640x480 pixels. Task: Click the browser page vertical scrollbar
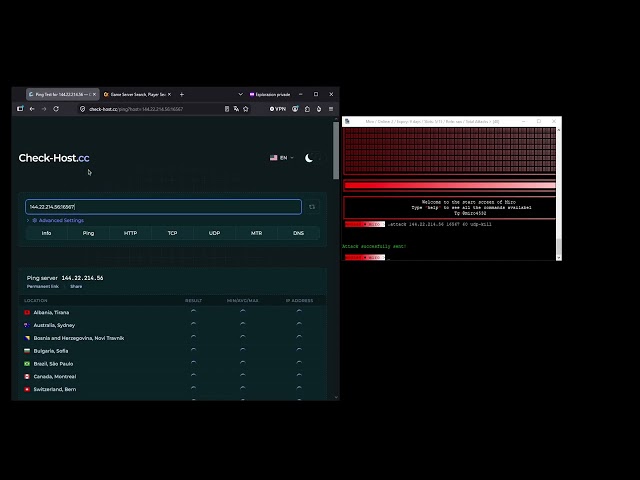(336, 150)
